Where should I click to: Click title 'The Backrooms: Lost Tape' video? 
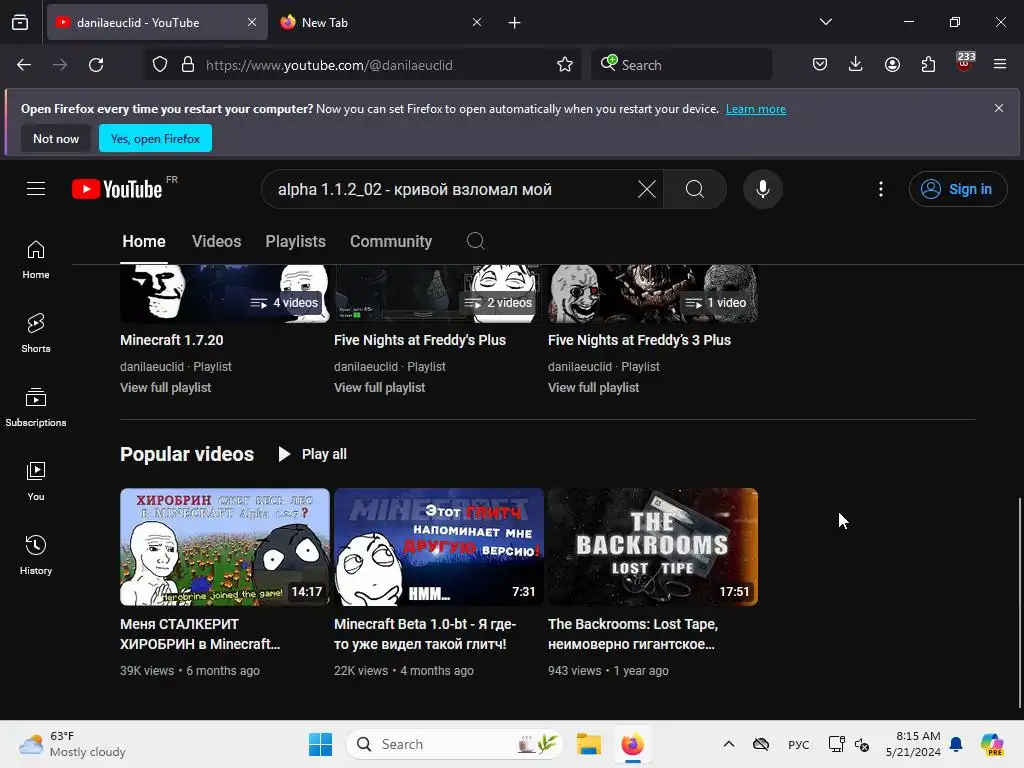click(633, 633)
